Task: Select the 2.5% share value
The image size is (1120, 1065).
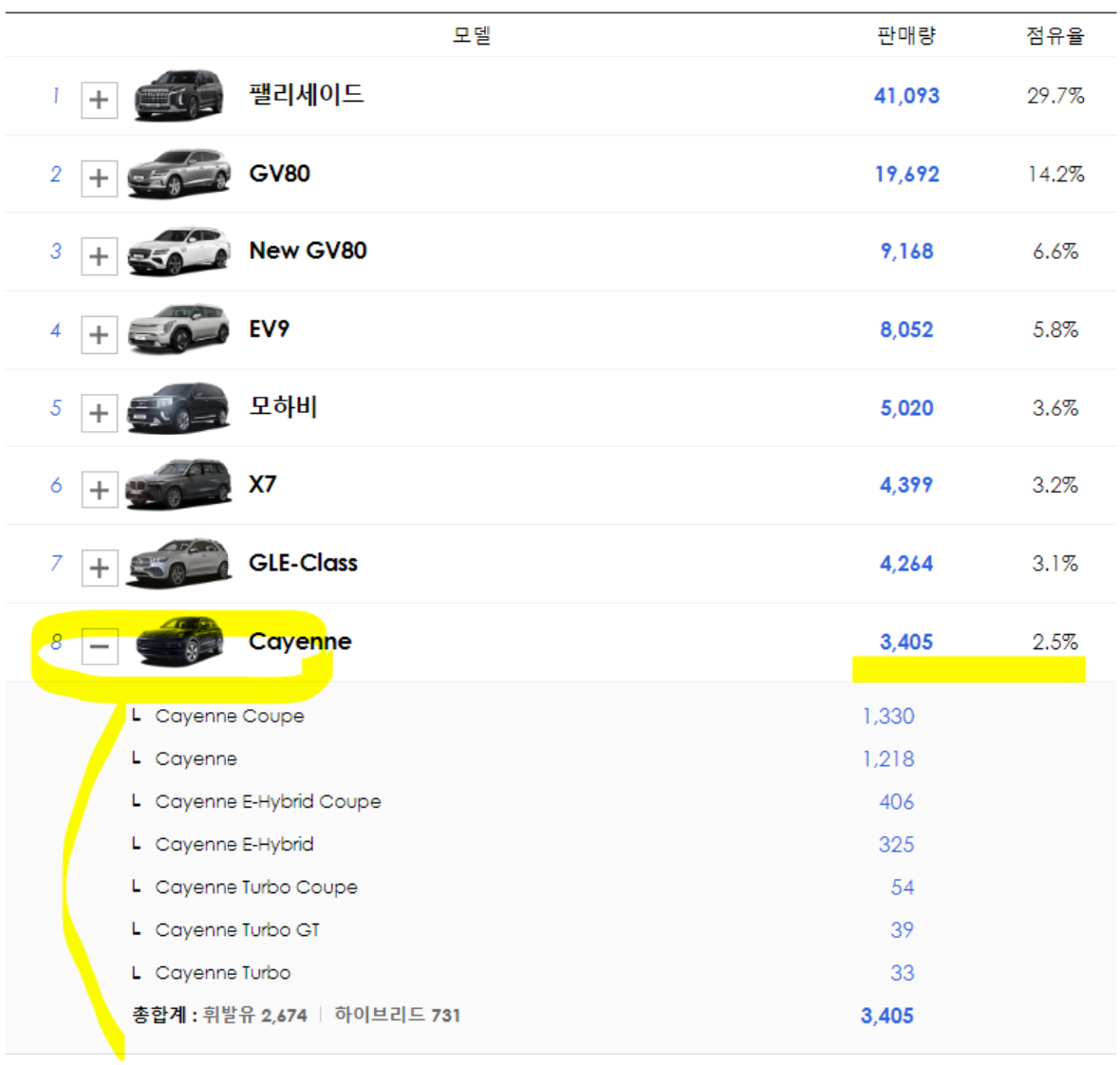Action: [1055, 643]
